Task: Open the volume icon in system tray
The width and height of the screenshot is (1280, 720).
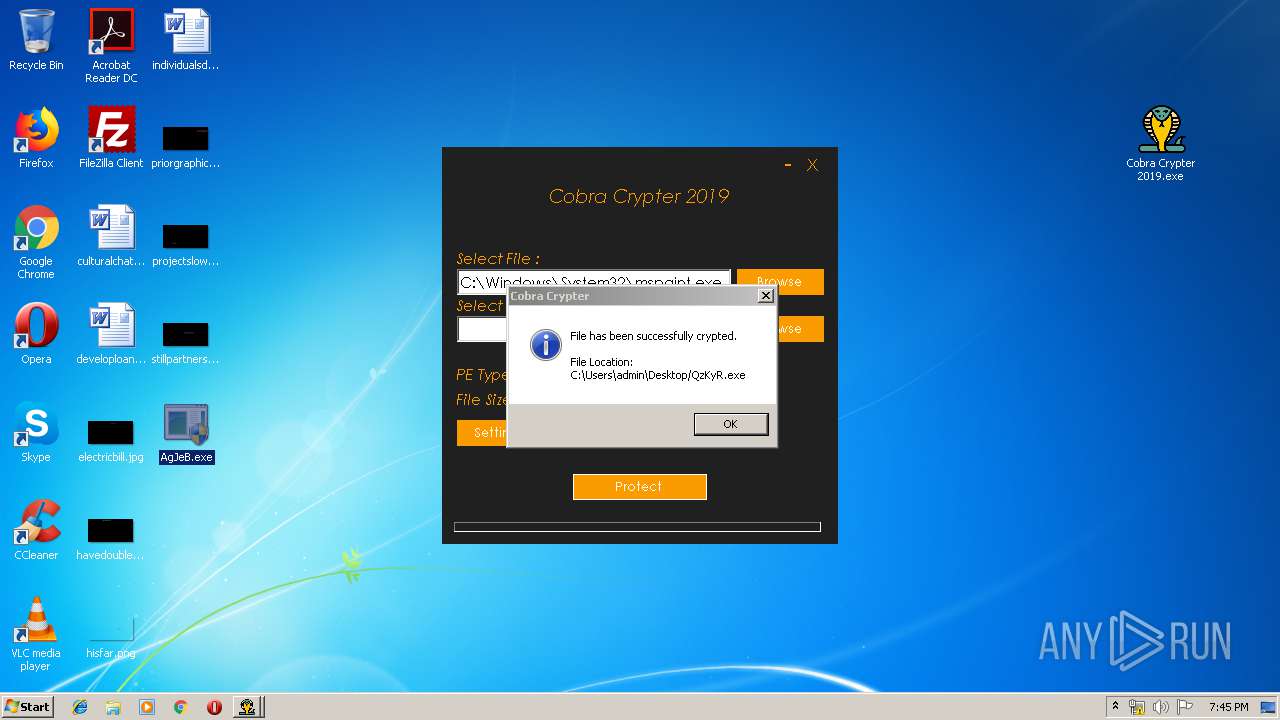Action: [x=1161, y=707]
